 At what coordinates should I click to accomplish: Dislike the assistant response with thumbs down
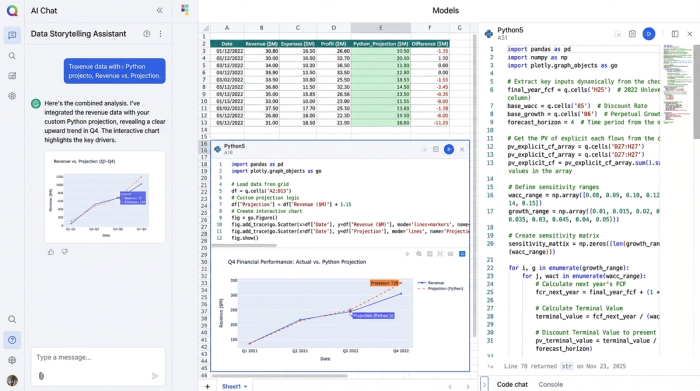pyautogui.click(x=65, y=252)
